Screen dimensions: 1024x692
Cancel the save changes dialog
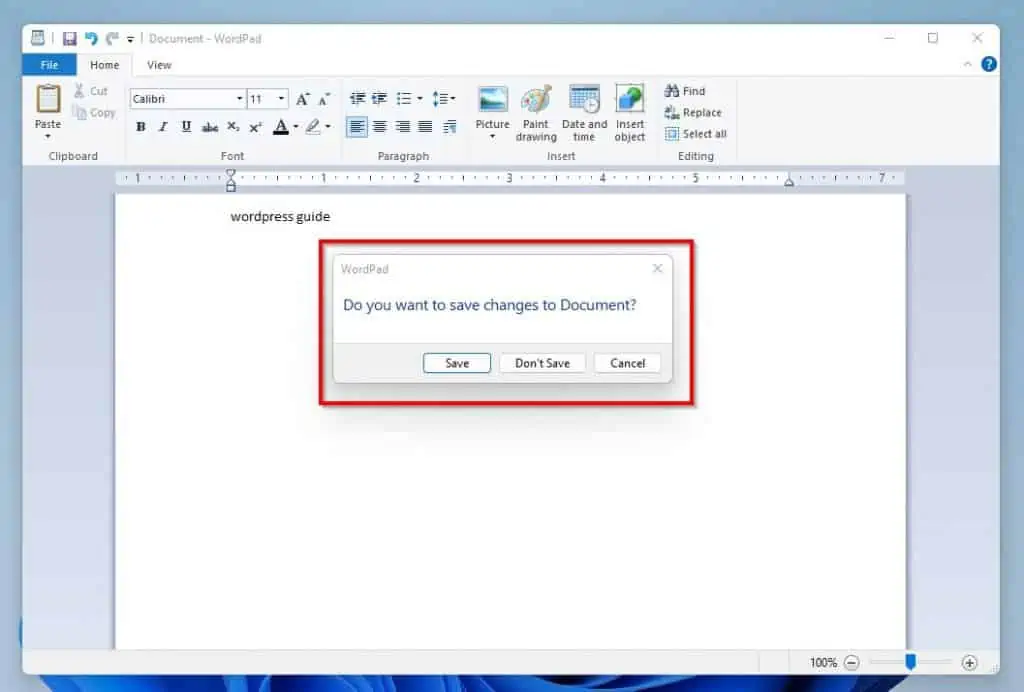point(627,363)
